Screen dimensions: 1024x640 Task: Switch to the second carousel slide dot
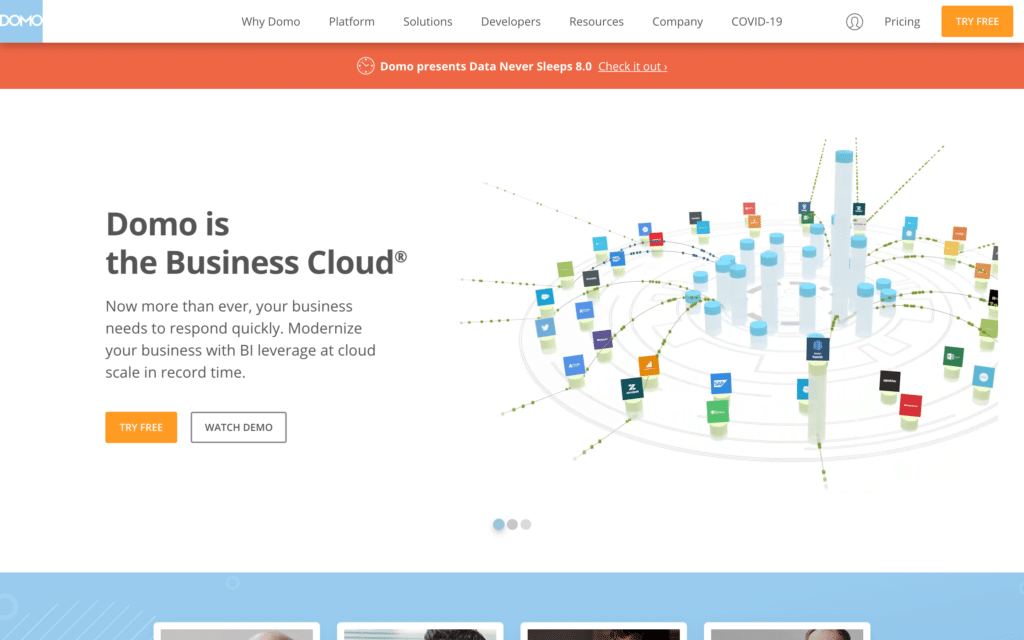click(513, 524)
